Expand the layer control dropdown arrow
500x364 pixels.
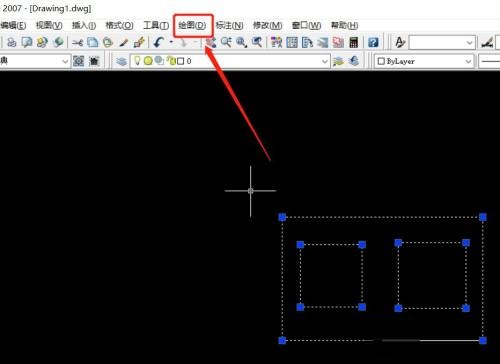click(x=324, y=61)
